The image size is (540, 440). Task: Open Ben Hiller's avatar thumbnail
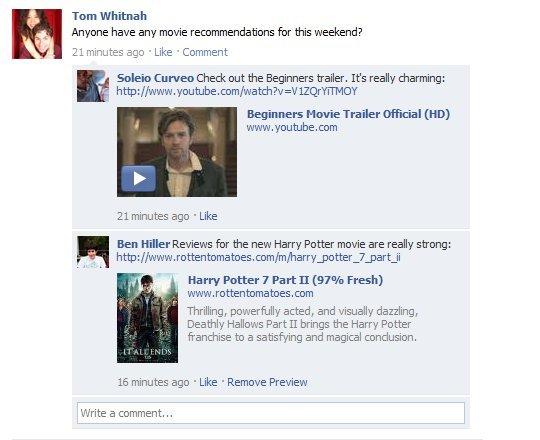coord(93,252)
